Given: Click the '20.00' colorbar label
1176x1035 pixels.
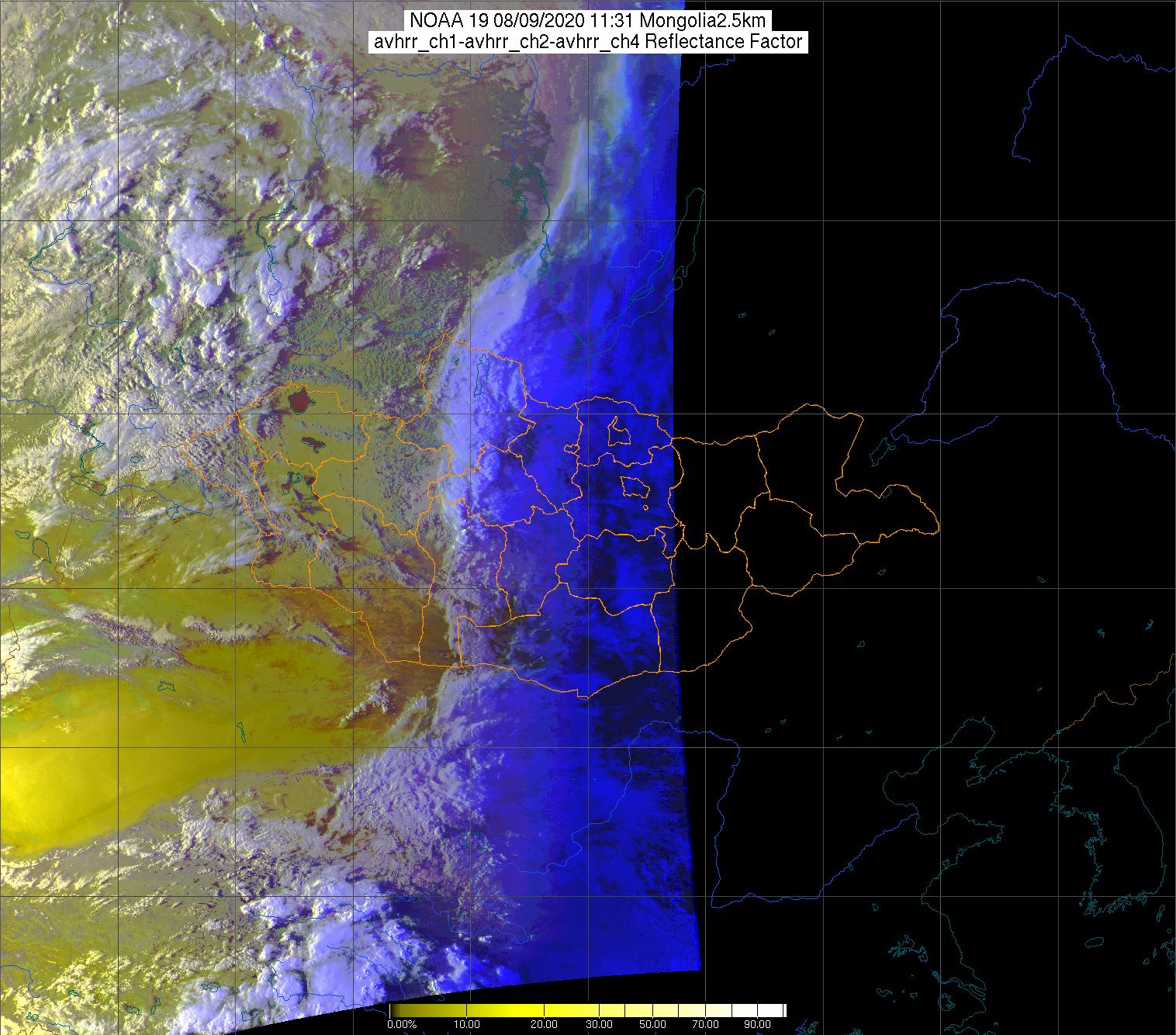Looking at the screenshot, I should pyautogui.click(x=544, y=1024).
